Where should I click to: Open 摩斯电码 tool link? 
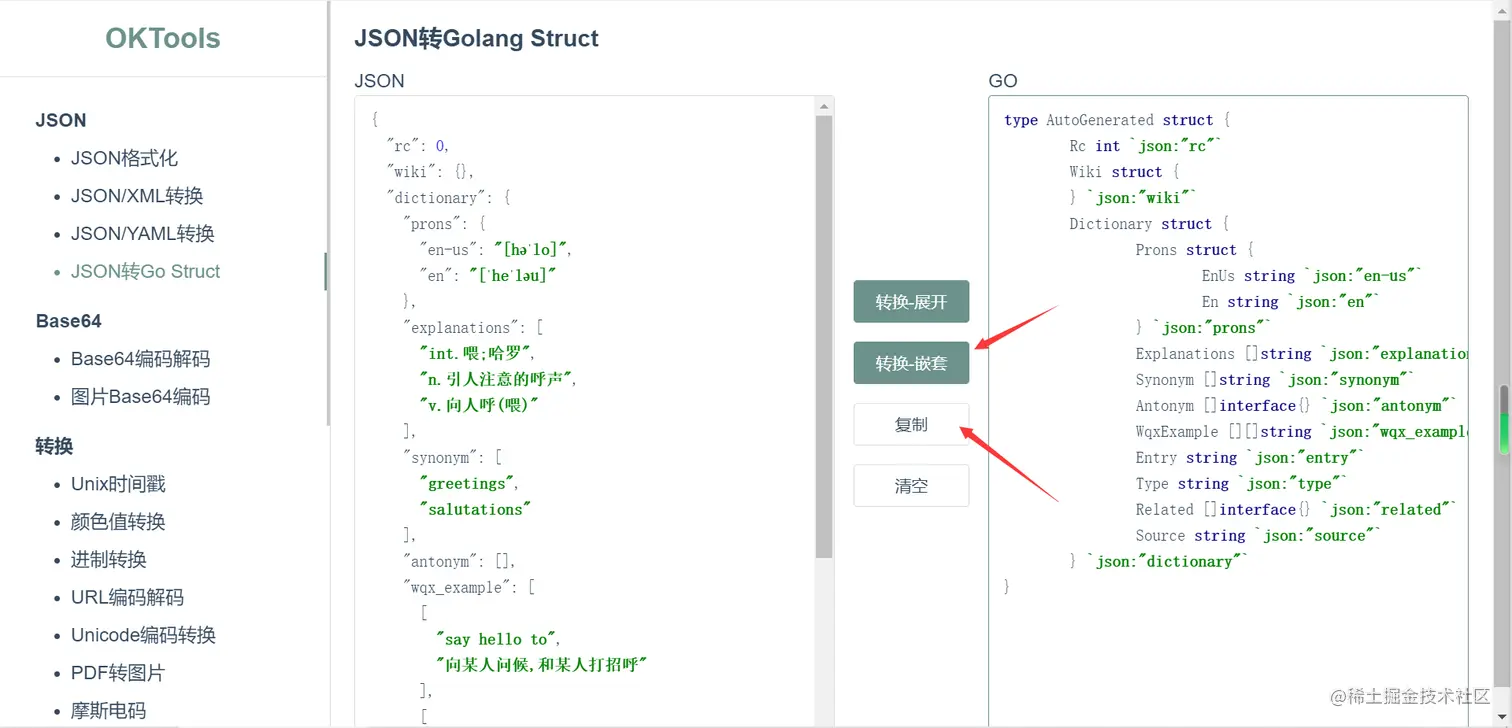tap(108, 711)
